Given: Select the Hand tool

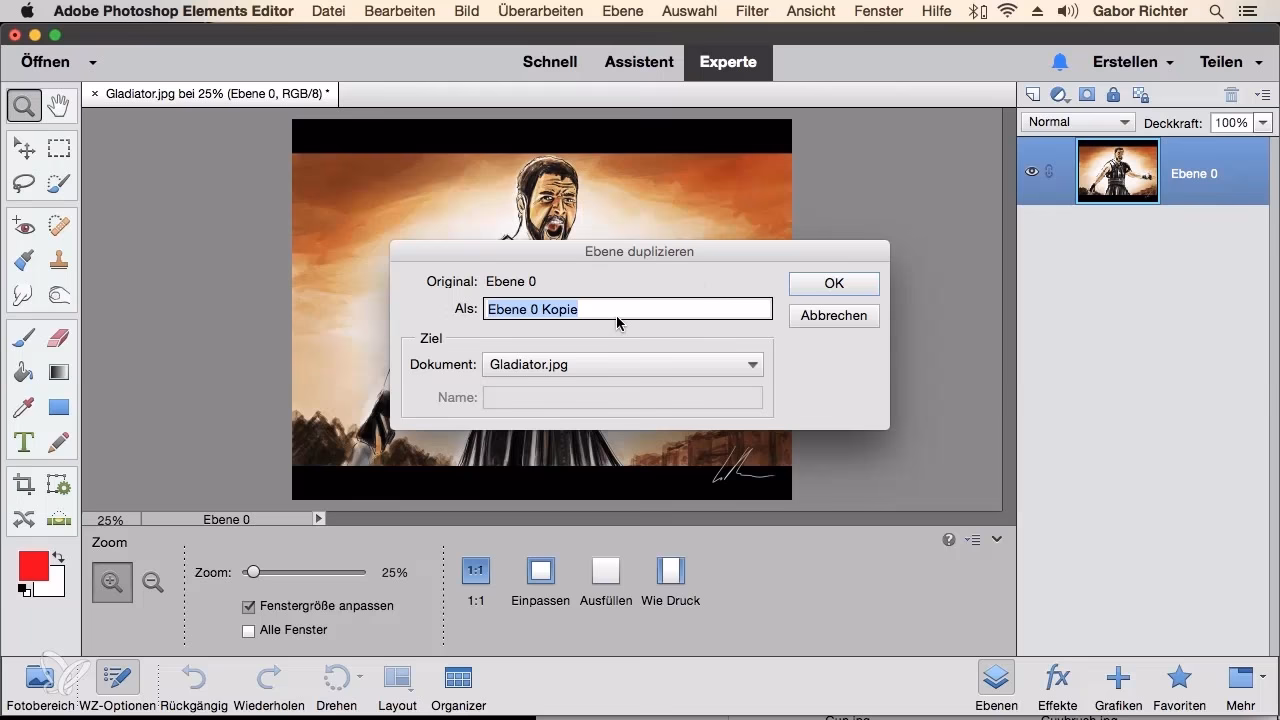Looking at the screenshot, I should pyautogui.click(x=59, y=105).
